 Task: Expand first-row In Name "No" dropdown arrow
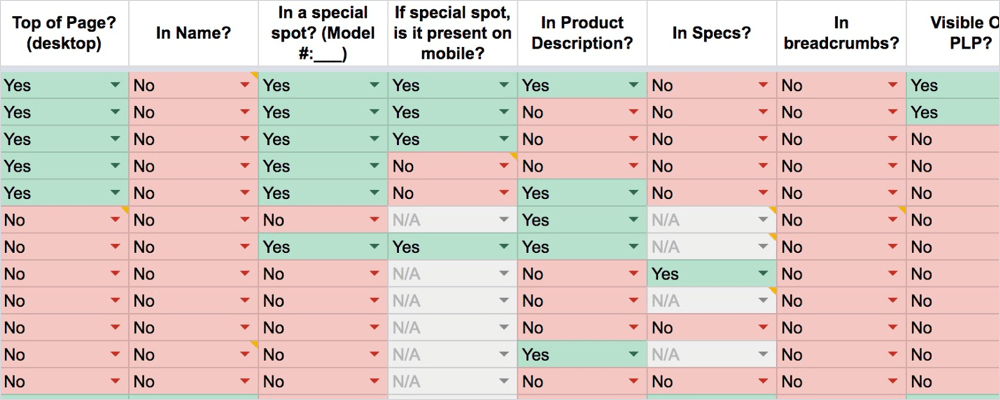pyautogui.click(x=244, y=86)
